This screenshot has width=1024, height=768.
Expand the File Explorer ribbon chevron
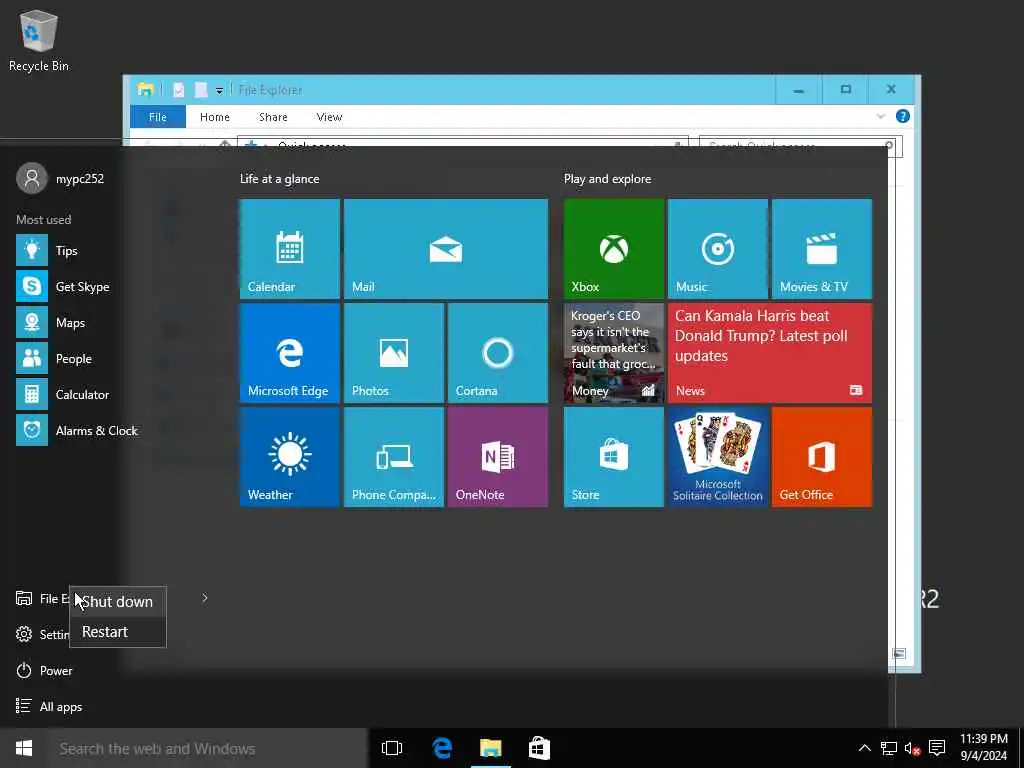880,116
